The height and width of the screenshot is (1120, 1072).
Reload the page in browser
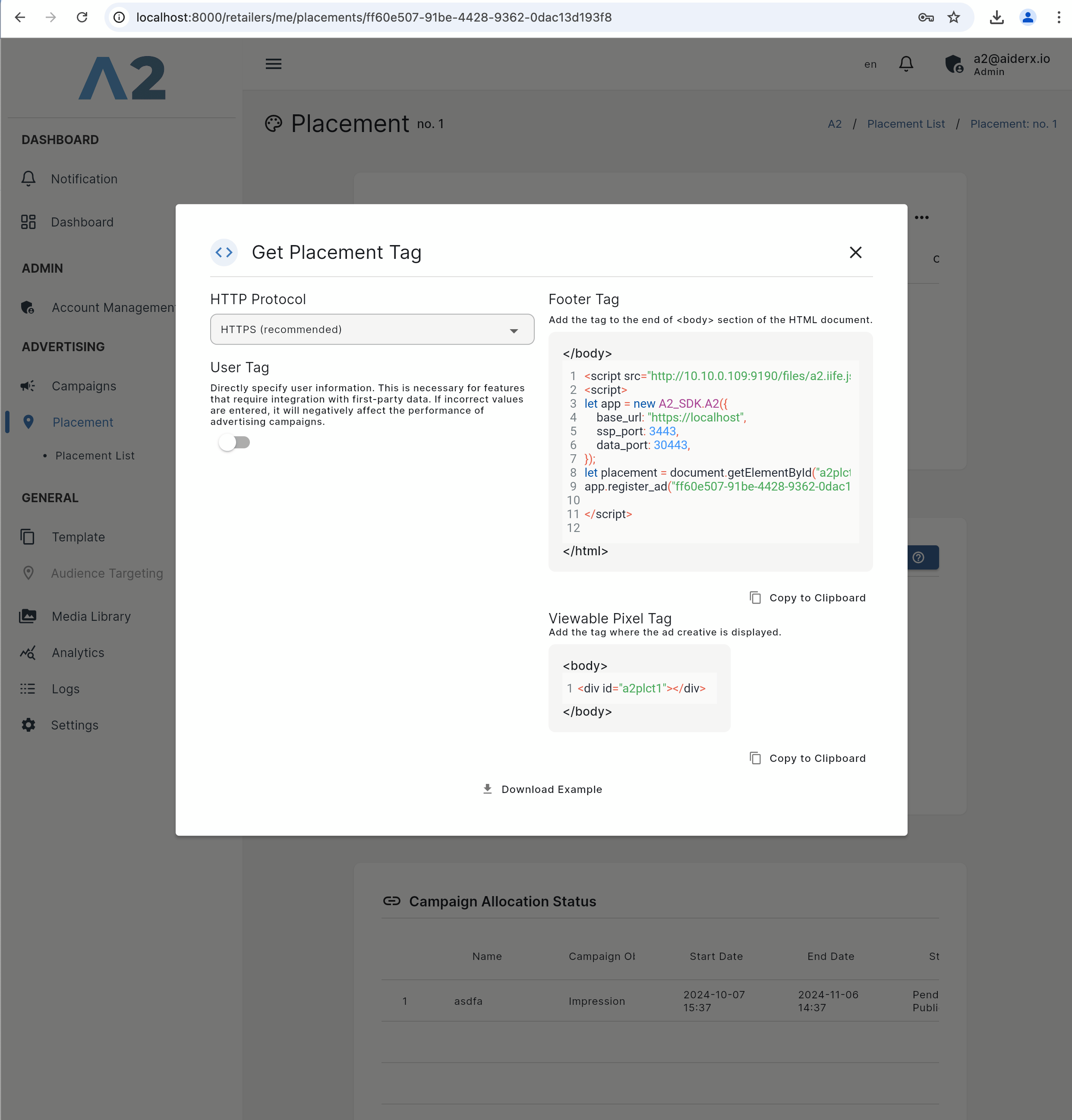point(82,17)
